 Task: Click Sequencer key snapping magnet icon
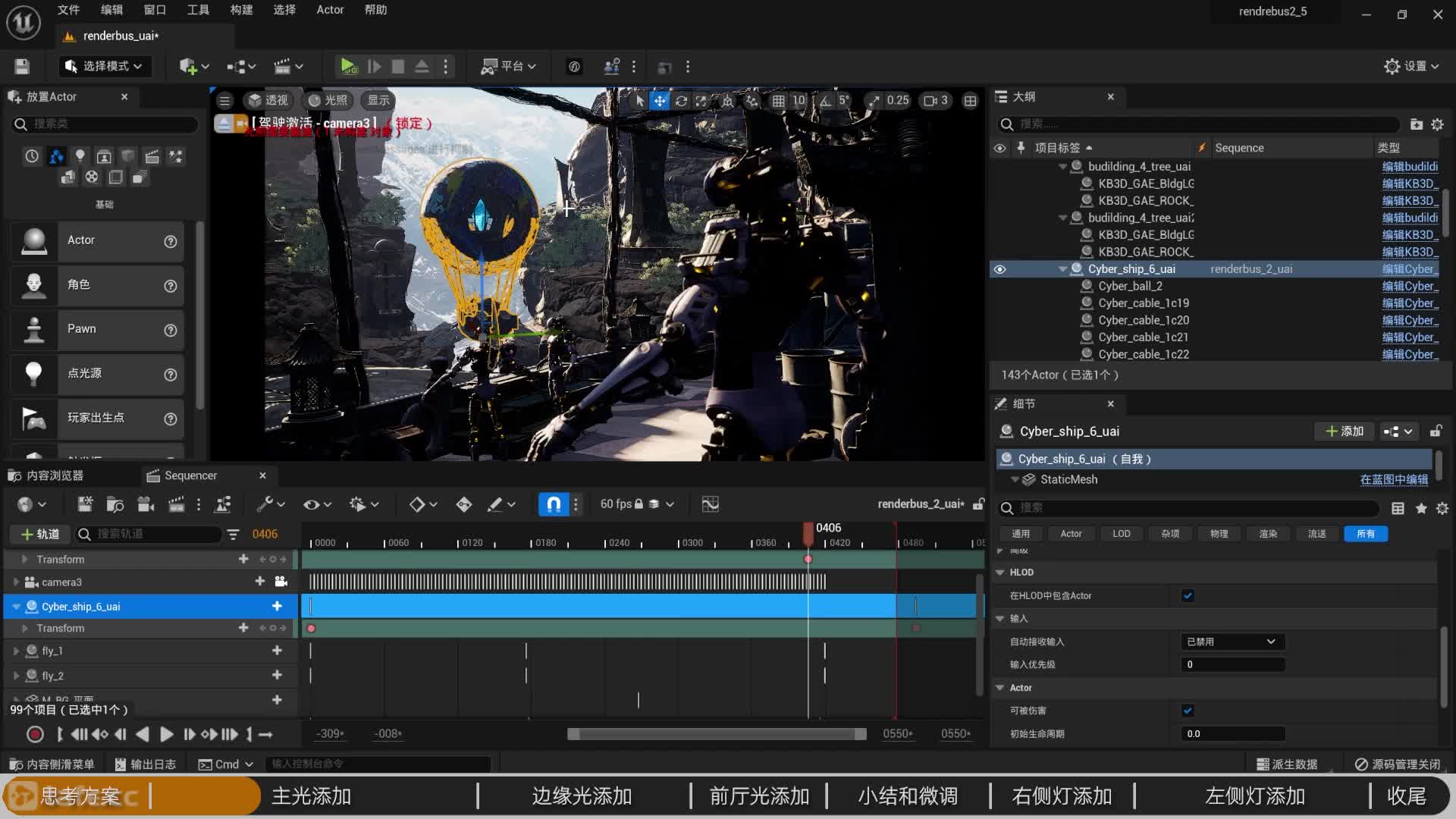(554, 504)
